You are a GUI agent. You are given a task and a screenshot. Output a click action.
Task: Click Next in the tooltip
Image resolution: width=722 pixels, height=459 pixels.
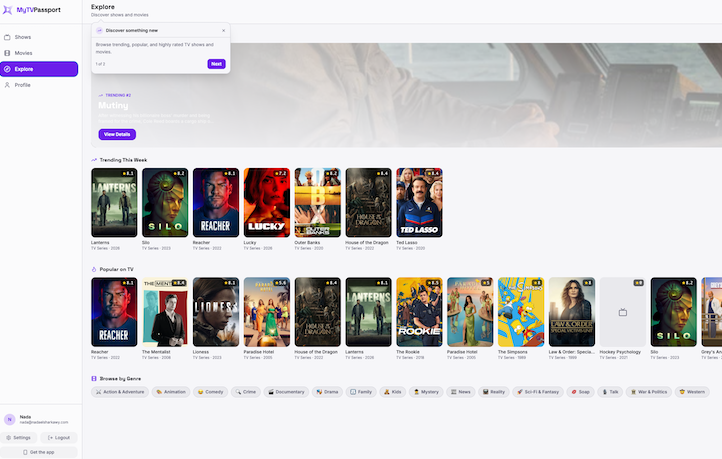216,64
